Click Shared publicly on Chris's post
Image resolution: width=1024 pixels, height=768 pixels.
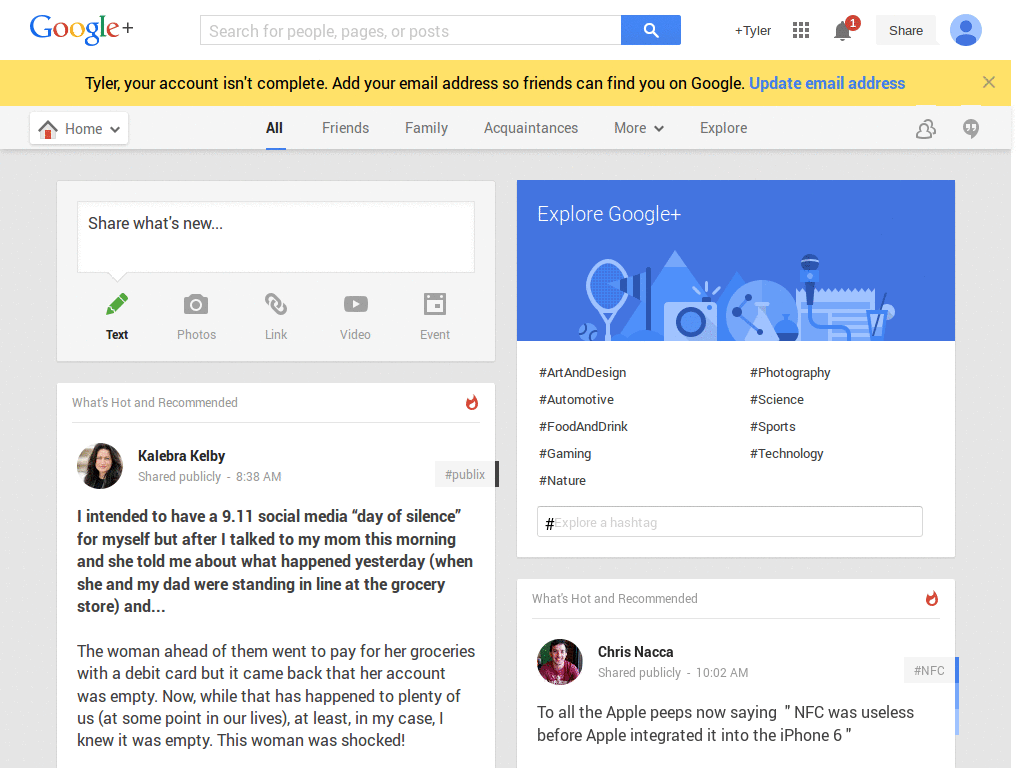click(639, 673)
